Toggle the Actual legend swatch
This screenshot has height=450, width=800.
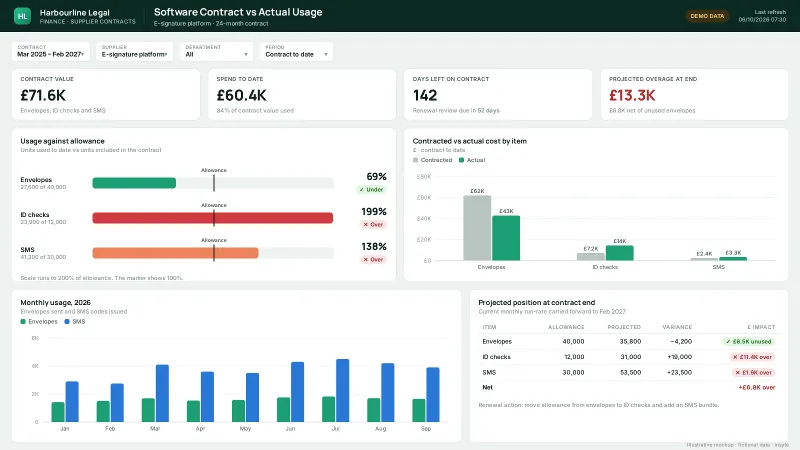(x=461, y=160)
